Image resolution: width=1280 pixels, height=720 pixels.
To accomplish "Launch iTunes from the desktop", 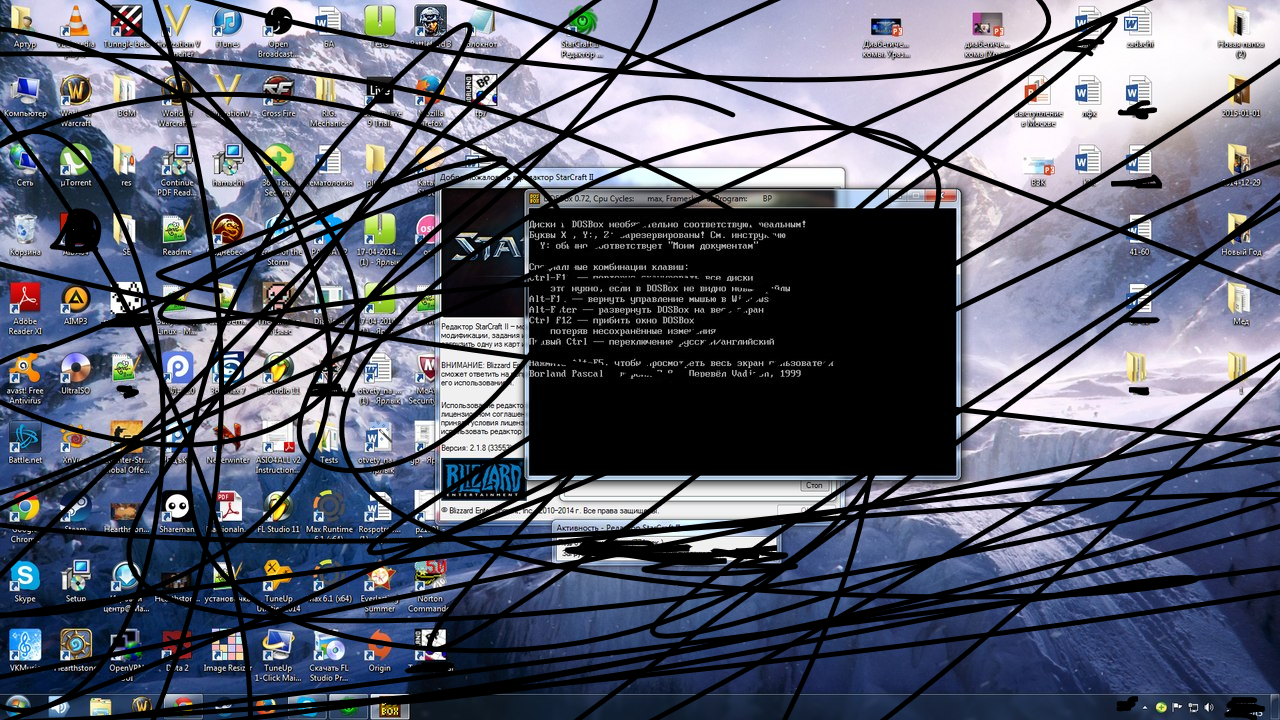I will tap(227, 24).
